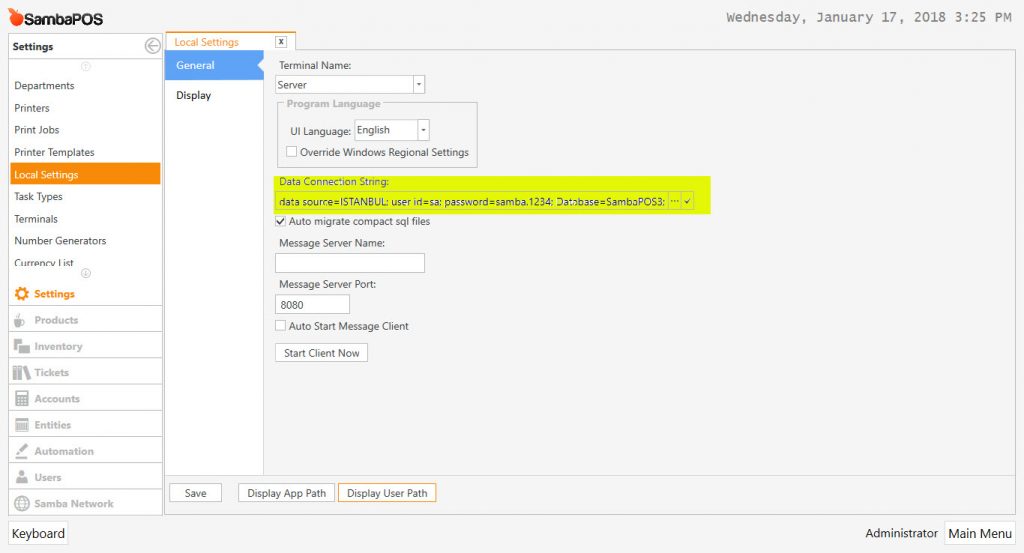This screenshot has height=553, width=1024.
Task: Click the Administrator user label
Action: point(901,533)
